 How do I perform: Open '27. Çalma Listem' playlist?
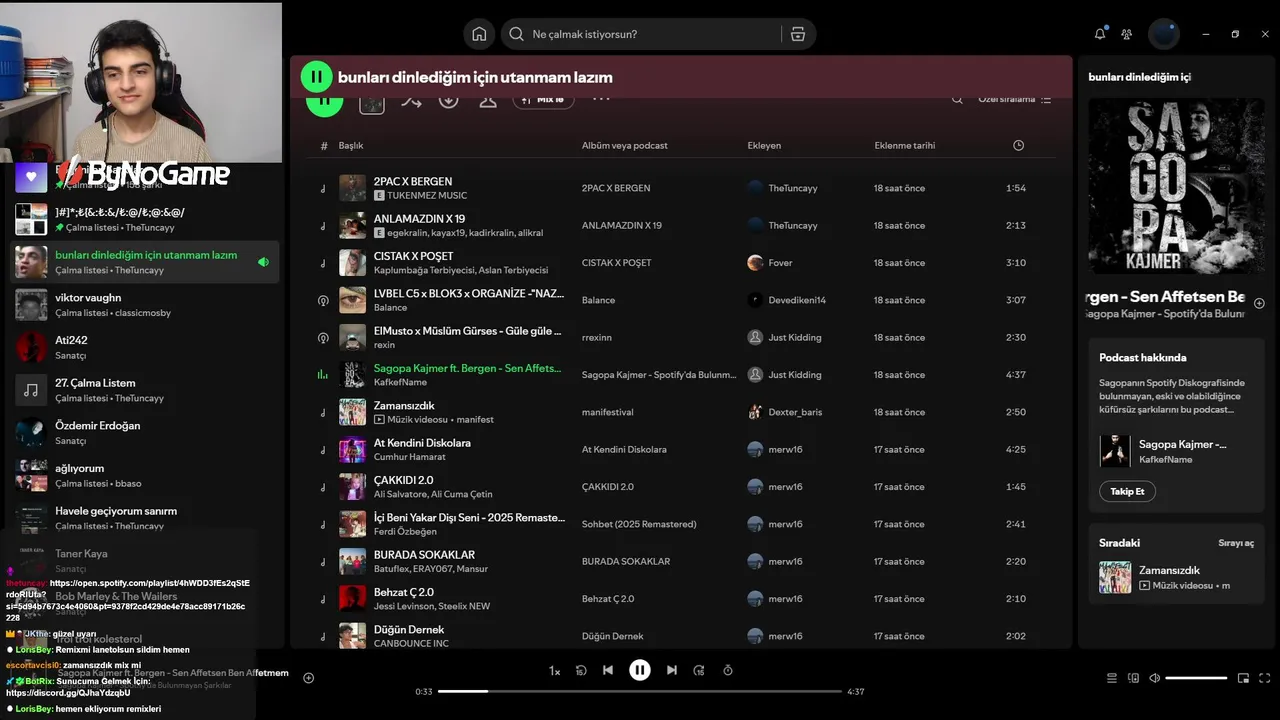[x=145, y=390]
